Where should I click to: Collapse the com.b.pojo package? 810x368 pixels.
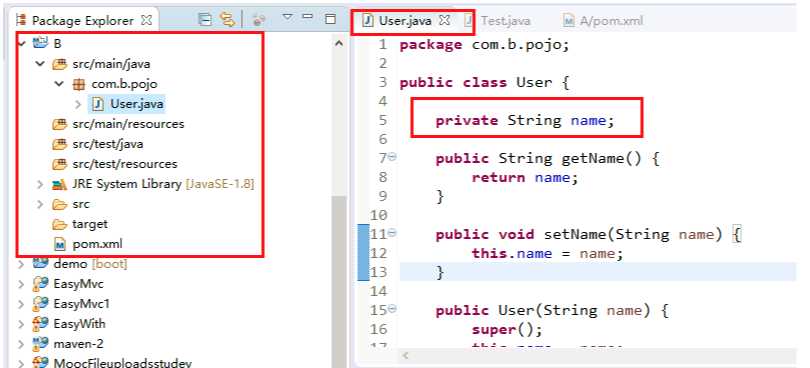pos(59,84)
